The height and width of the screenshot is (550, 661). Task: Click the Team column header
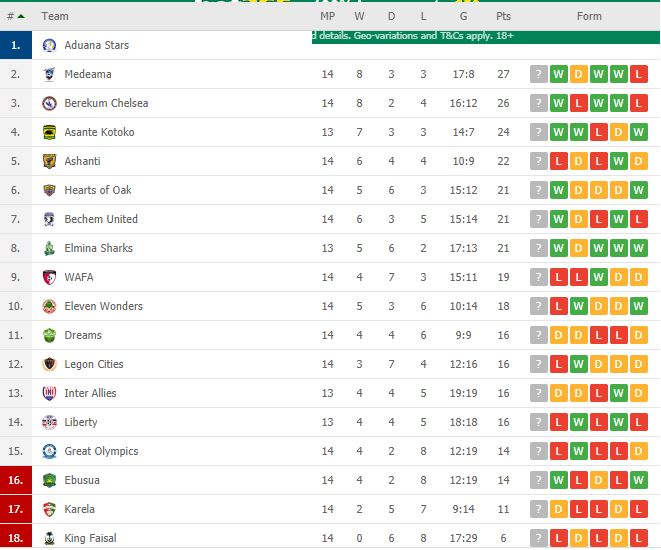(55, 16)
